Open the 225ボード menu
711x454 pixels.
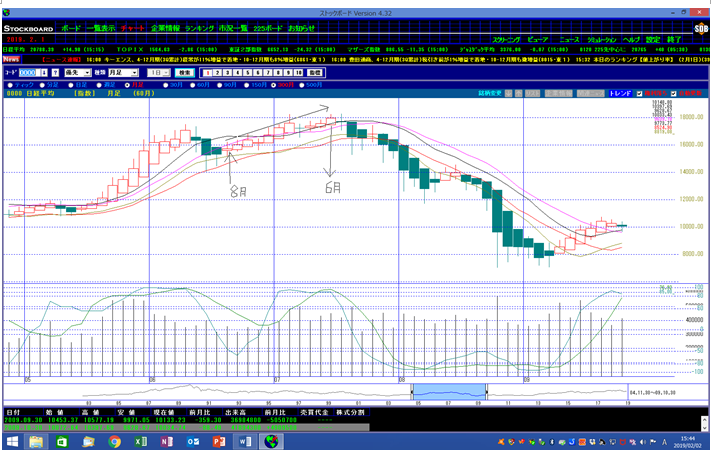pyautogui.click(x=268, y=28)
